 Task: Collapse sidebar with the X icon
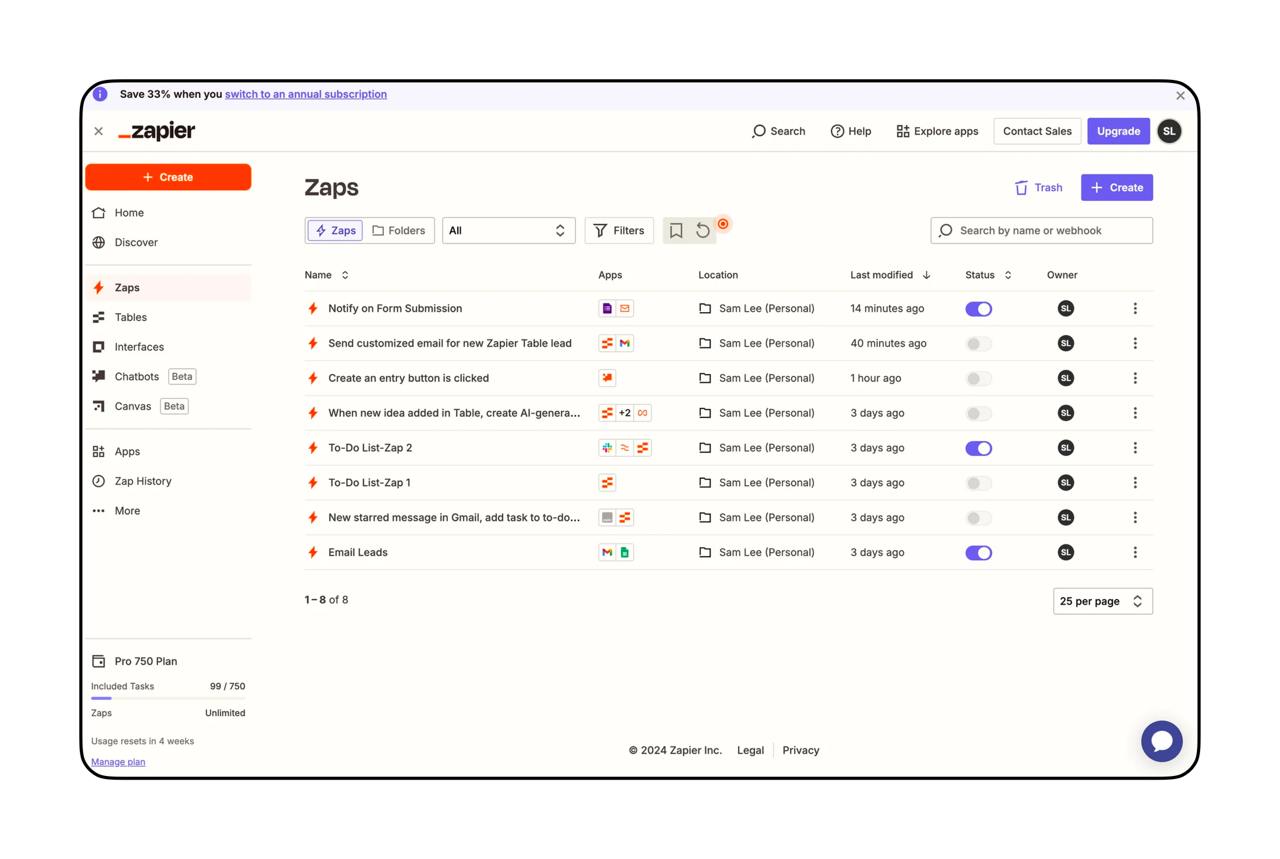(98, 131)
